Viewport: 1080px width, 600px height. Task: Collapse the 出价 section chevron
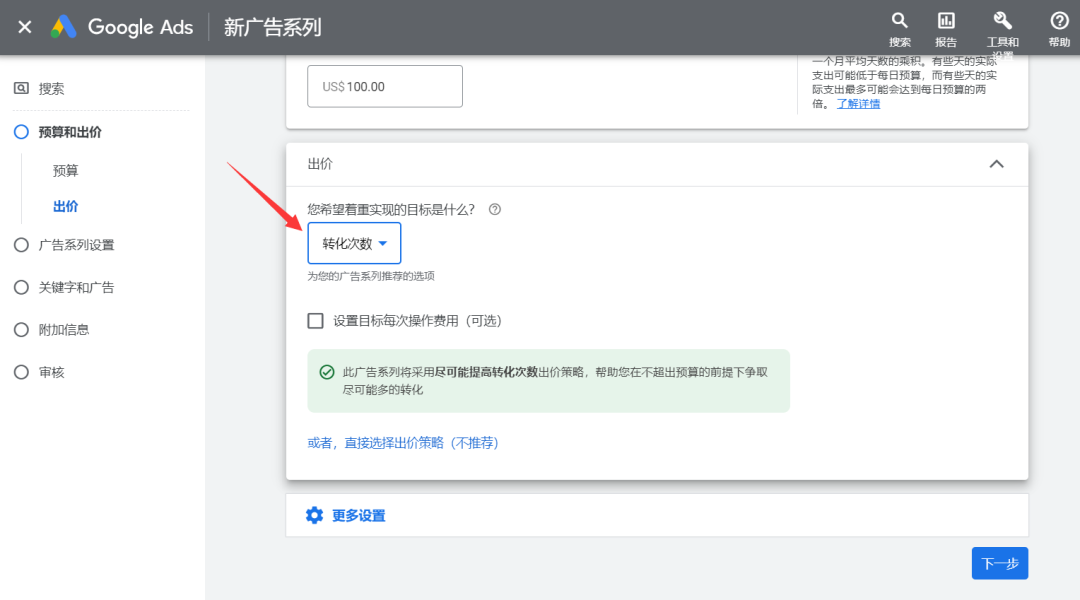996,163
